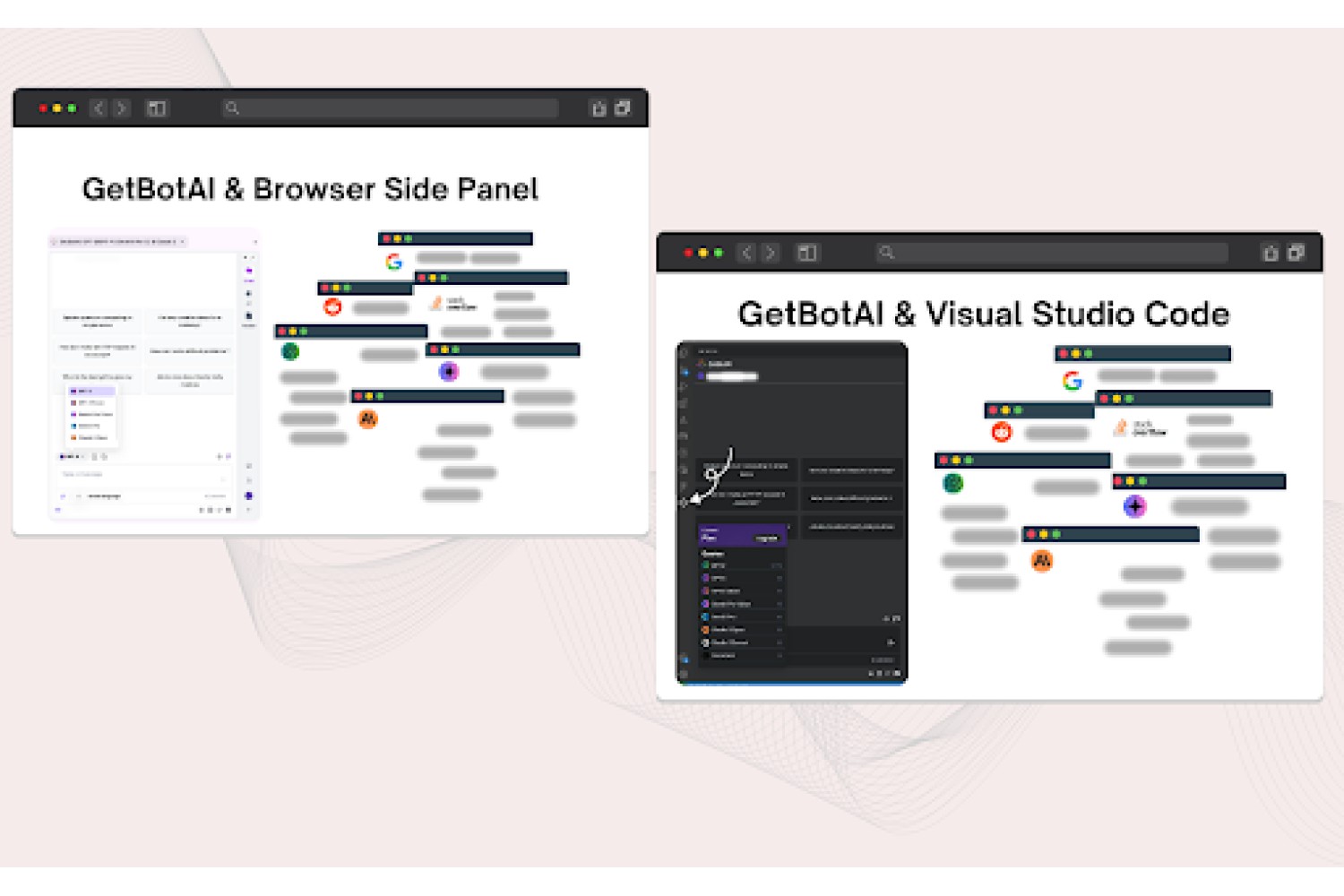Click purple round logo in Visual Studio Code window
This screenshot has width=1344, height=896.
[x=1135, y=506]
